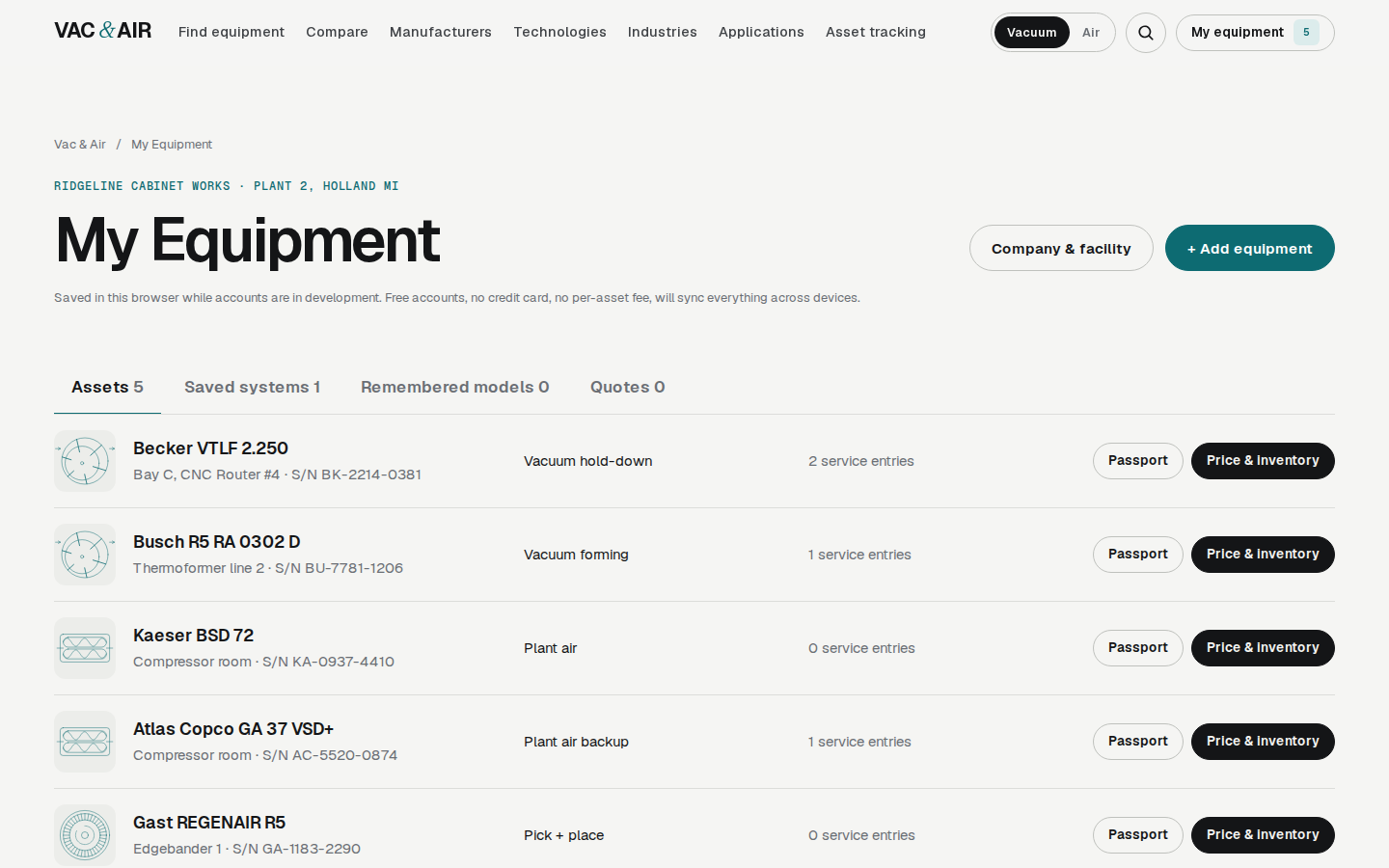Switch to the Remembered models tab
The image size is (1389, 868).
pos(455,387)
